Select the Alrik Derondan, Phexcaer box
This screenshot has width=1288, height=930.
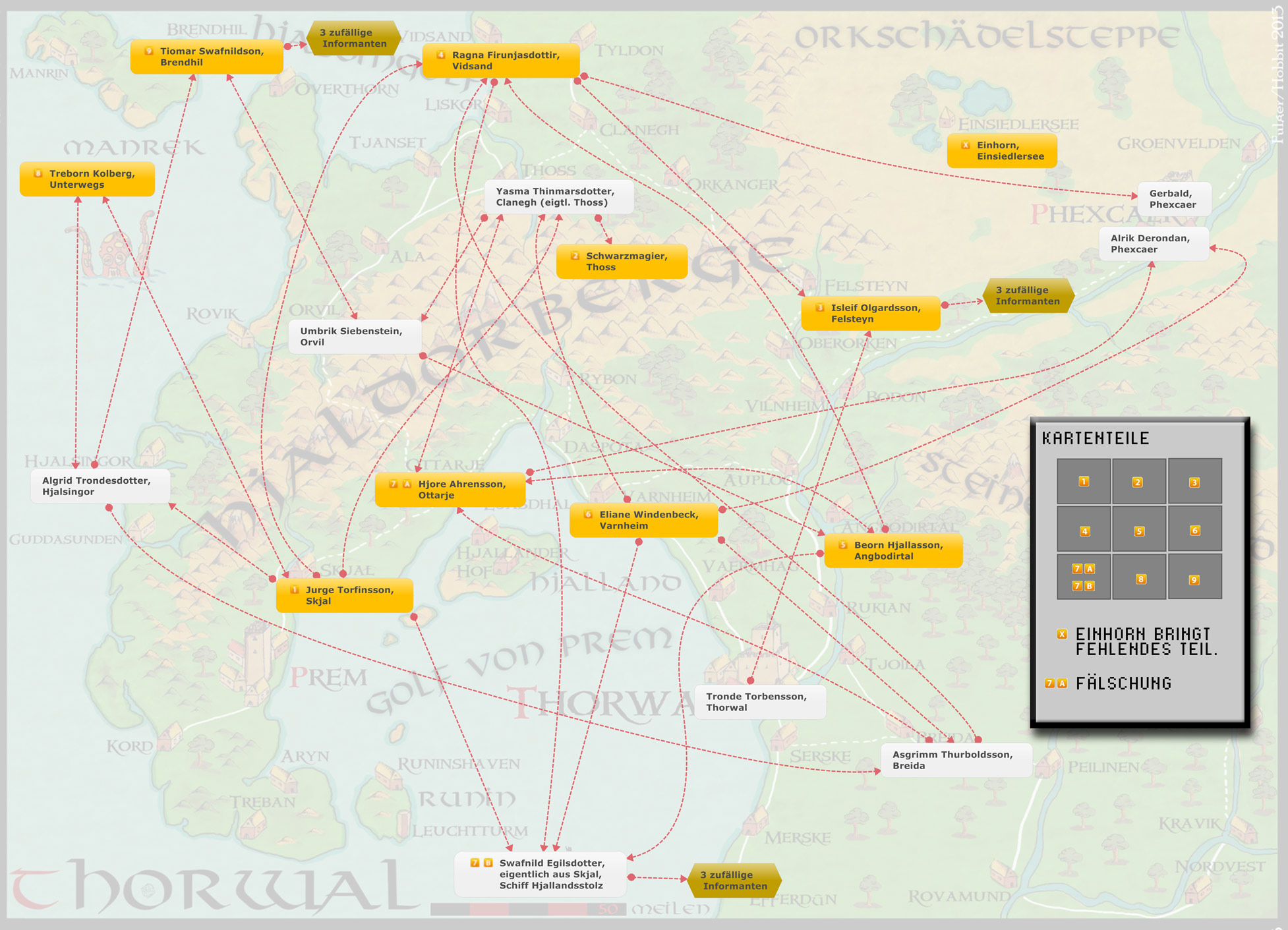coord(1154,243)
